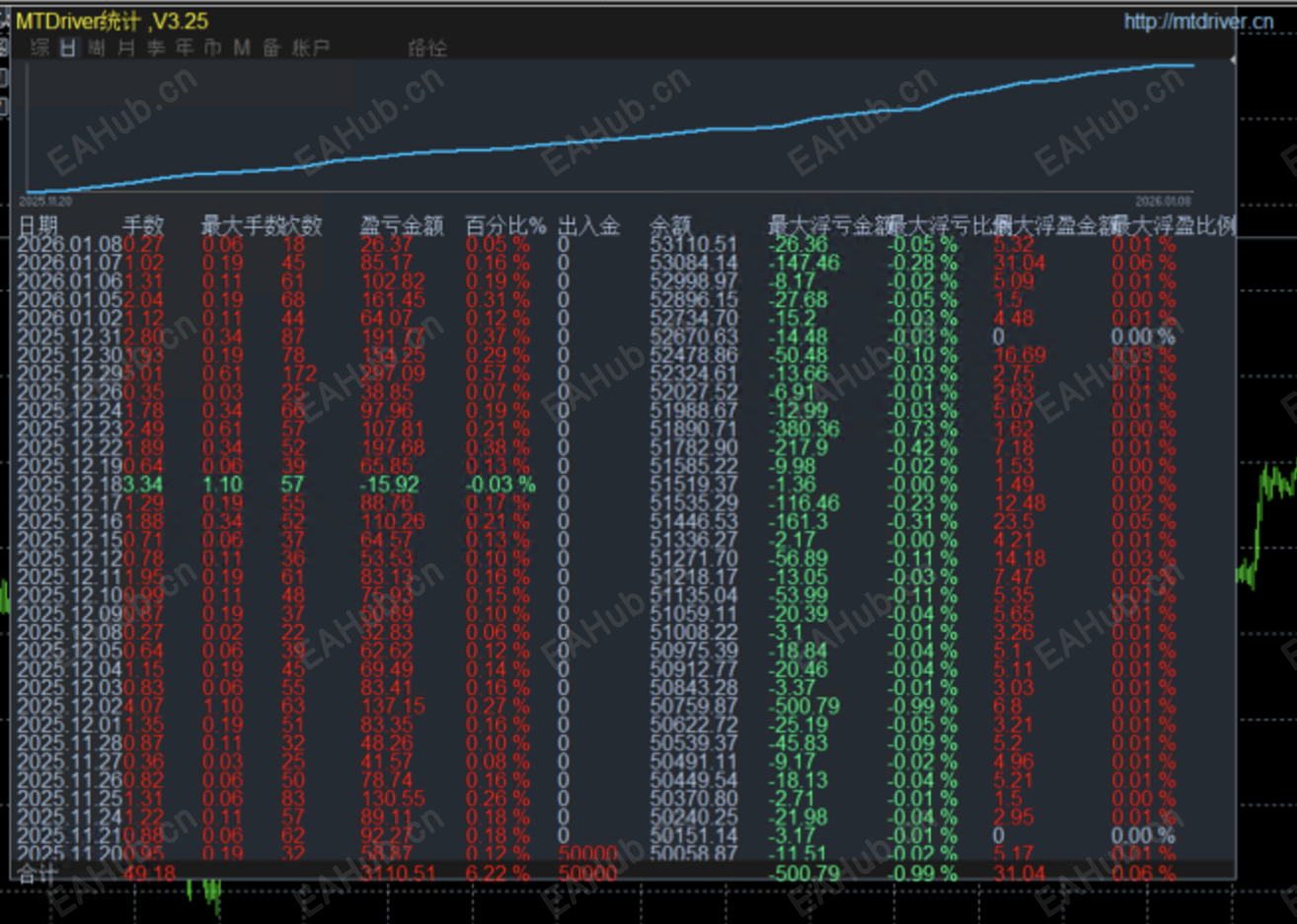The width and height of the screenshot is (1297, 924).
Task: Click the profit amount 161.45
Action: tap(393, 300)
